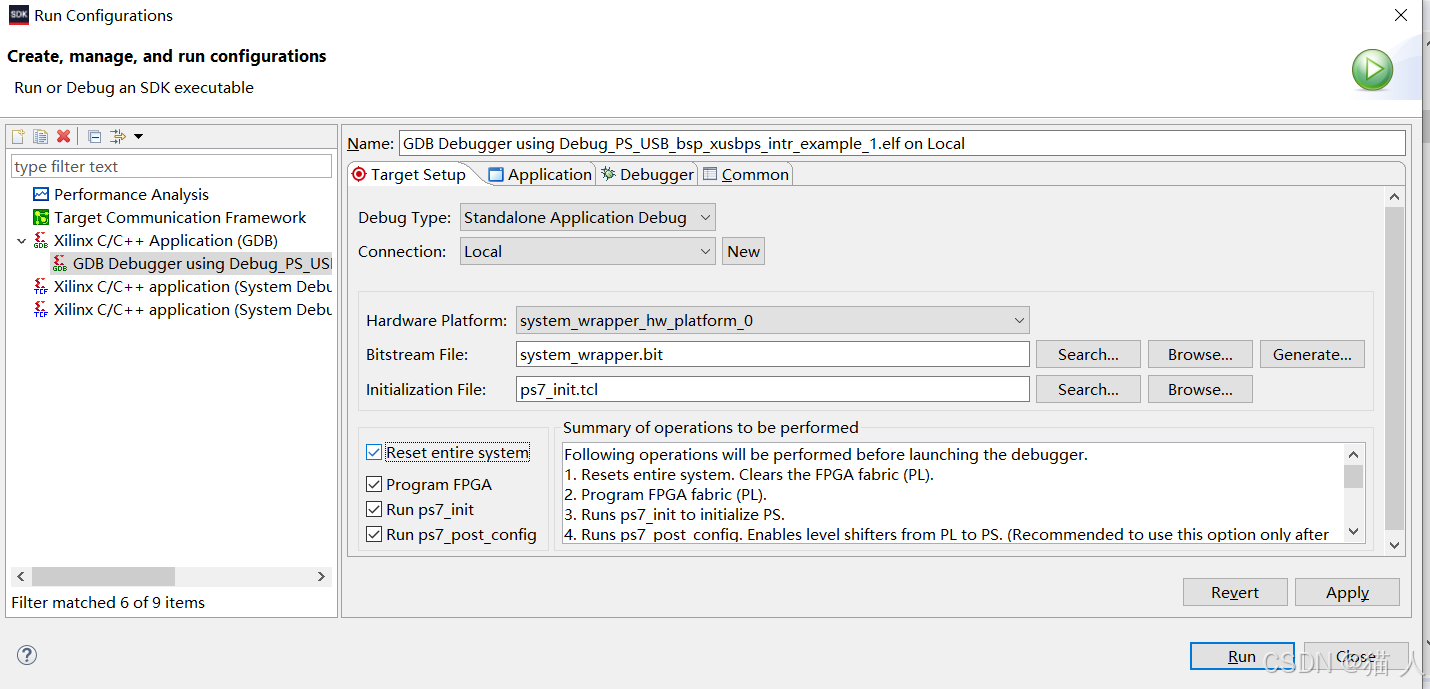Toggle Reset entire system checkbox

[374, 452]
